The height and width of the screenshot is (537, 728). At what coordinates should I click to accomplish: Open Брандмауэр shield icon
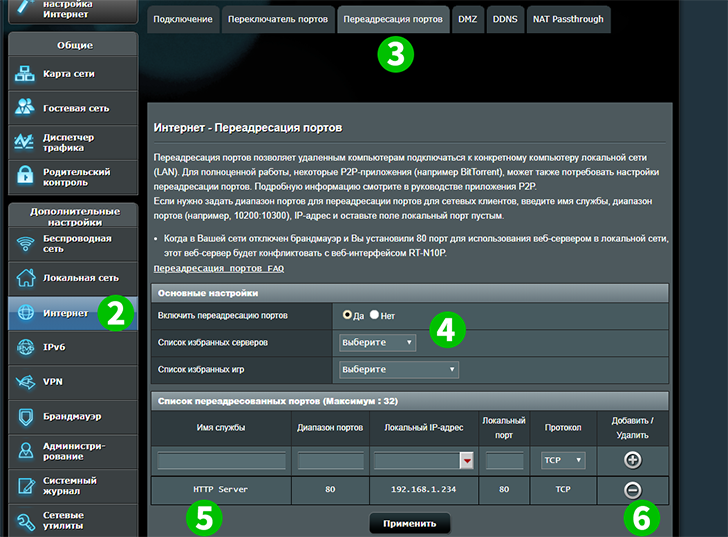point(26,417)
